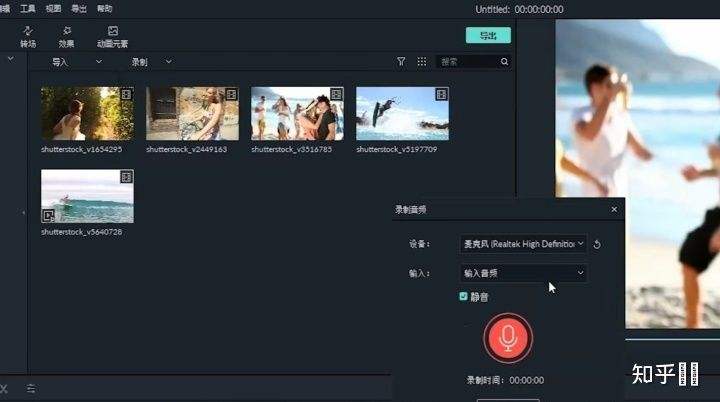
Task: Refresh the audio device list
Action: point(597,244)
